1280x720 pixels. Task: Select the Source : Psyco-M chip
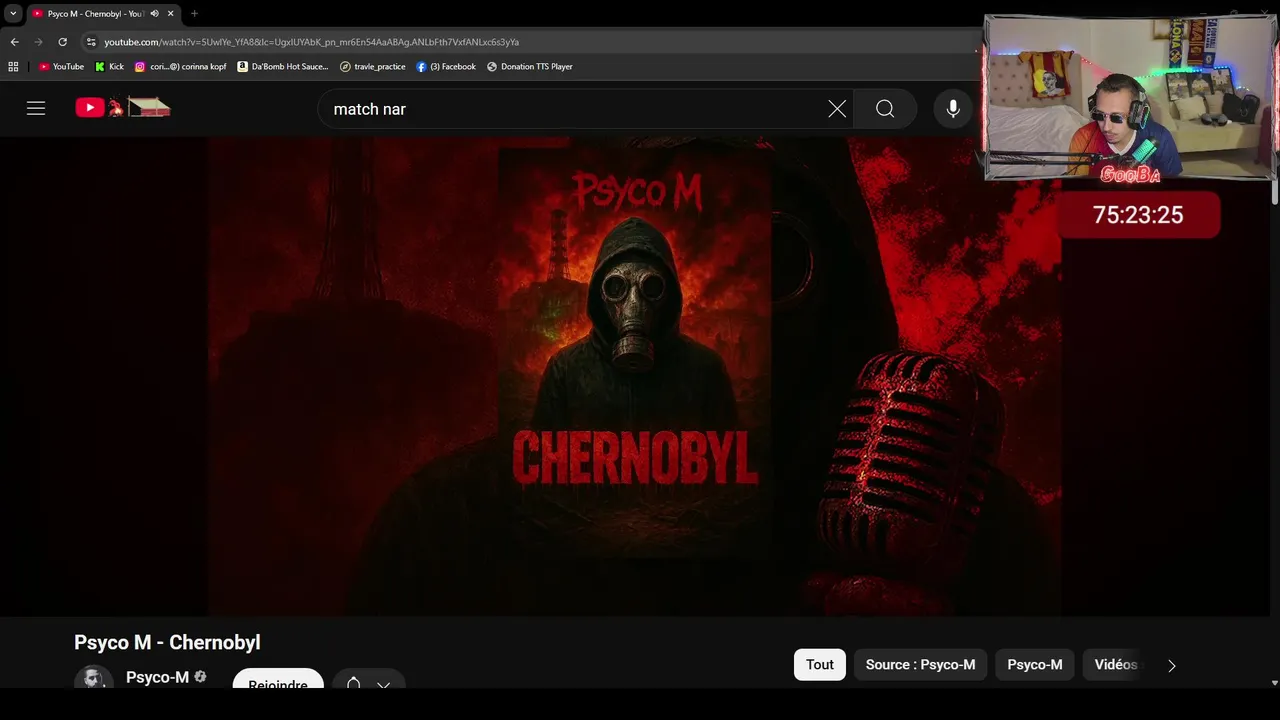click(920, 665)
